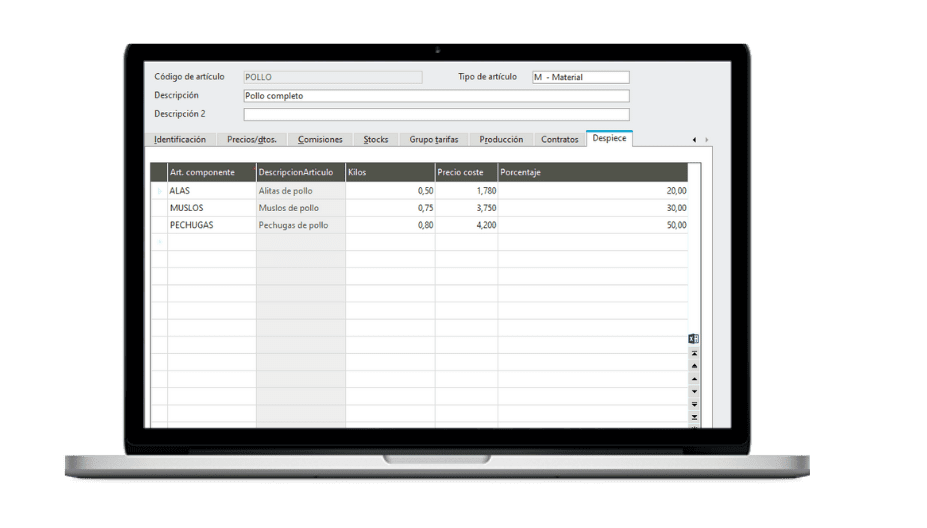The height and width of the screenshot is (528, 927).
Task: Click 'Pechugas de pollo' description cell
Action: 301,225
